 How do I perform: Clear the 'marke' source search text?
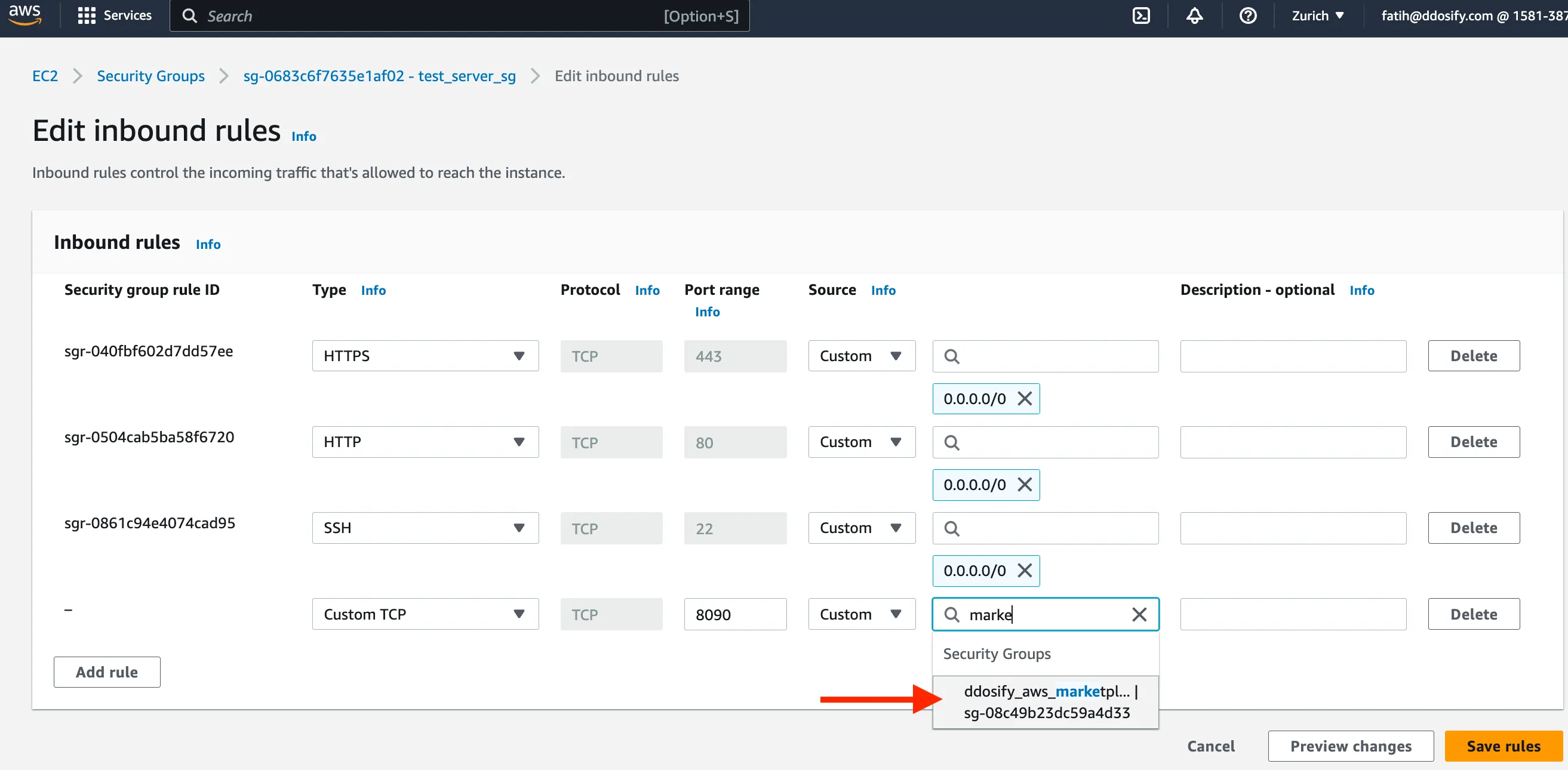tap(1139, 614)
